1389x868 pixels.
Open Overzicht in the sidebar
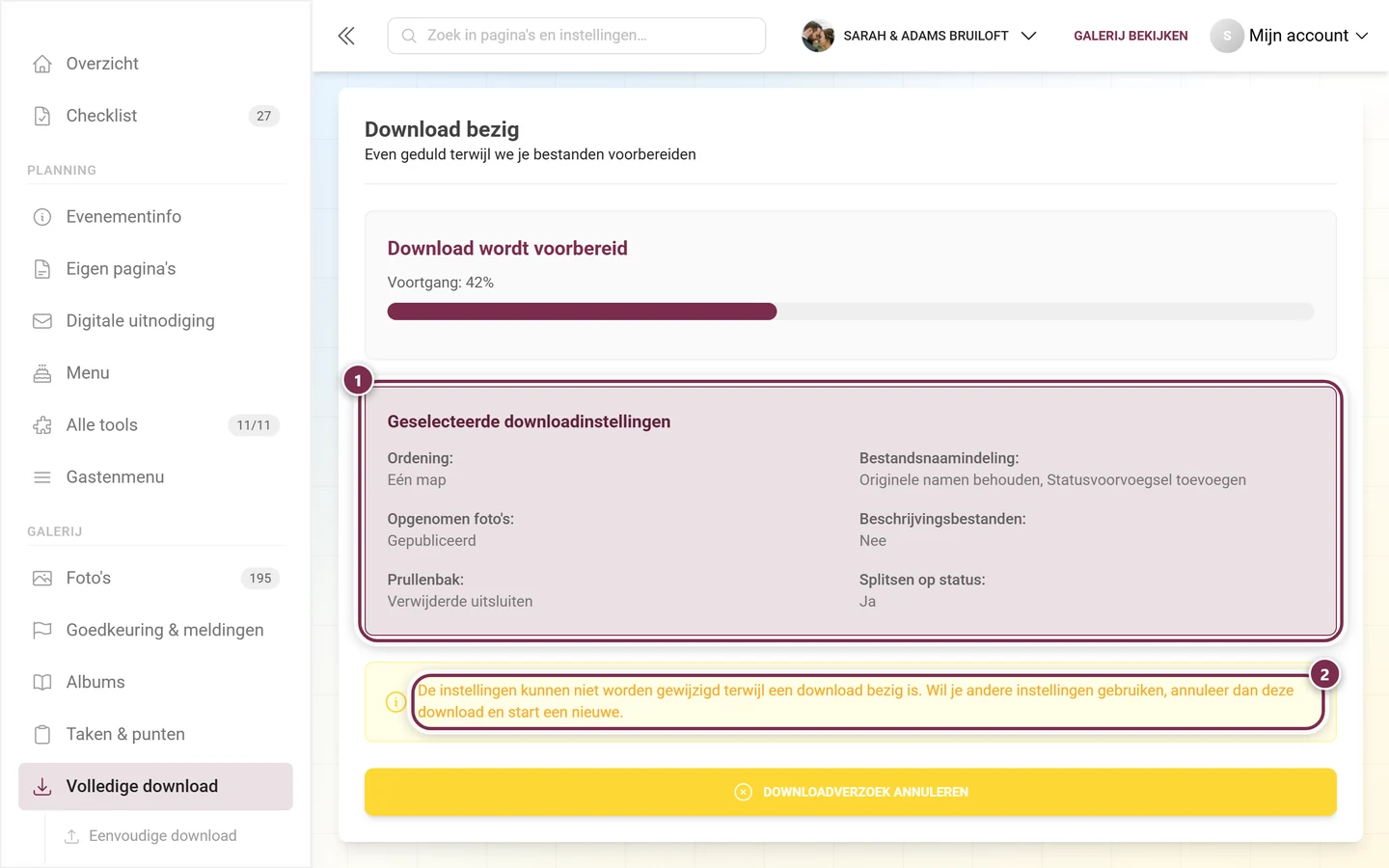[x=155, y=64]
